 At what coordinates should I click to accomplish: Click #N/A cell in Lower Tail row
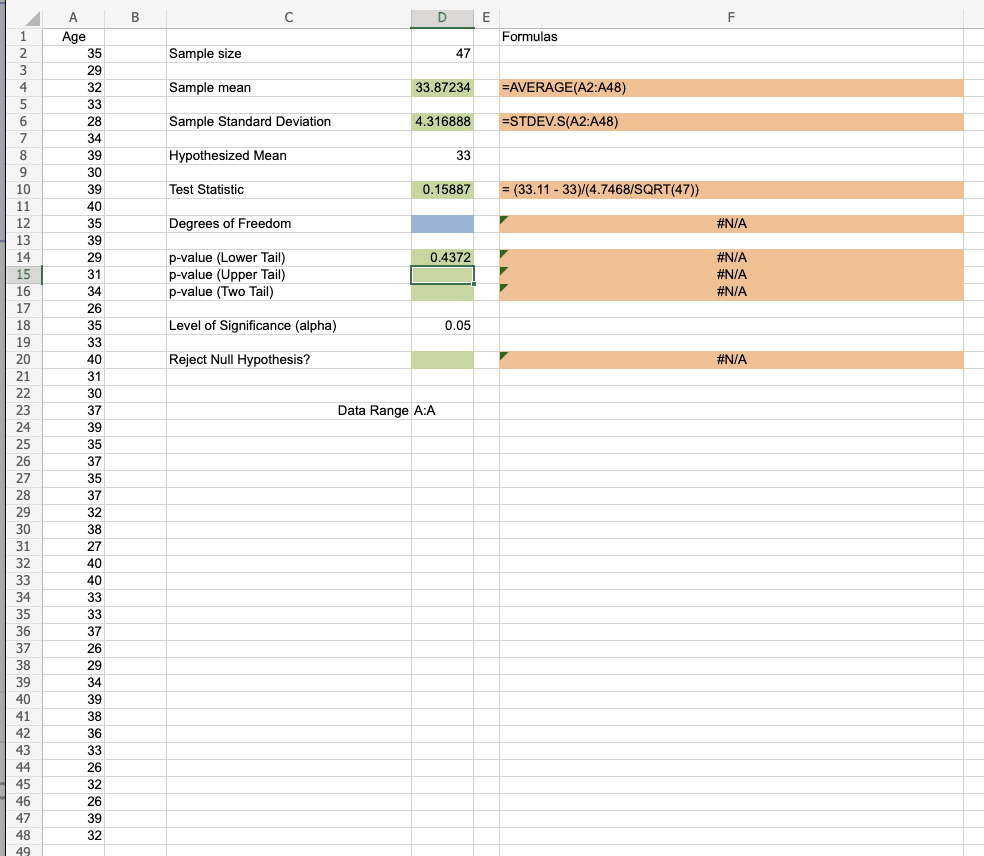coord(731,257)
